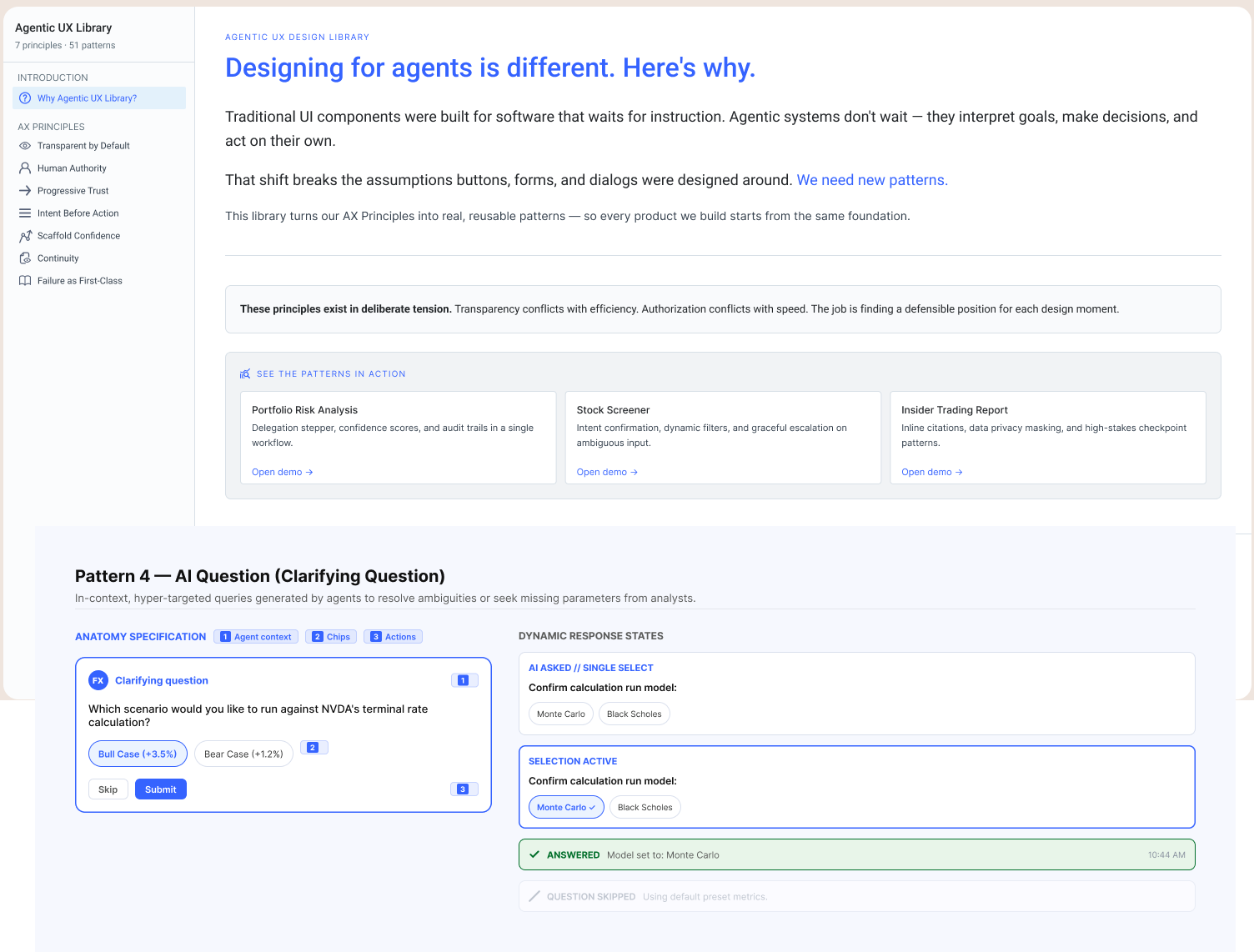Screen dimensions: 1254x952
Task: Click the 7 principles · 51 patterns text
Action: tap(65, 45)
